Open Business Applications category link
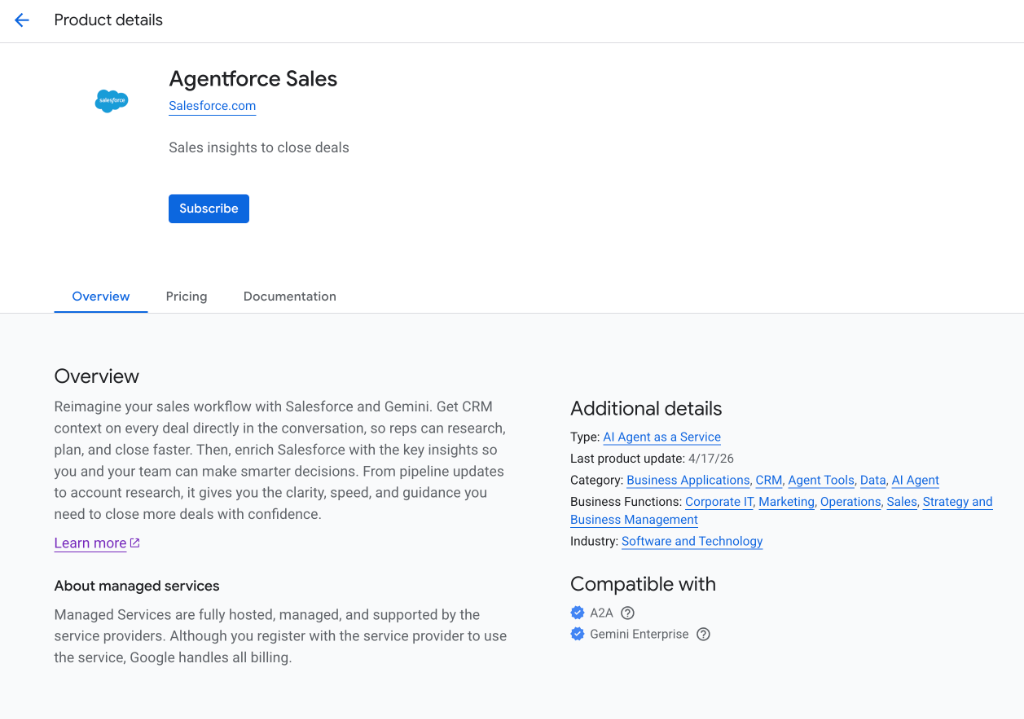1024x719 pixels. (688, 480)
